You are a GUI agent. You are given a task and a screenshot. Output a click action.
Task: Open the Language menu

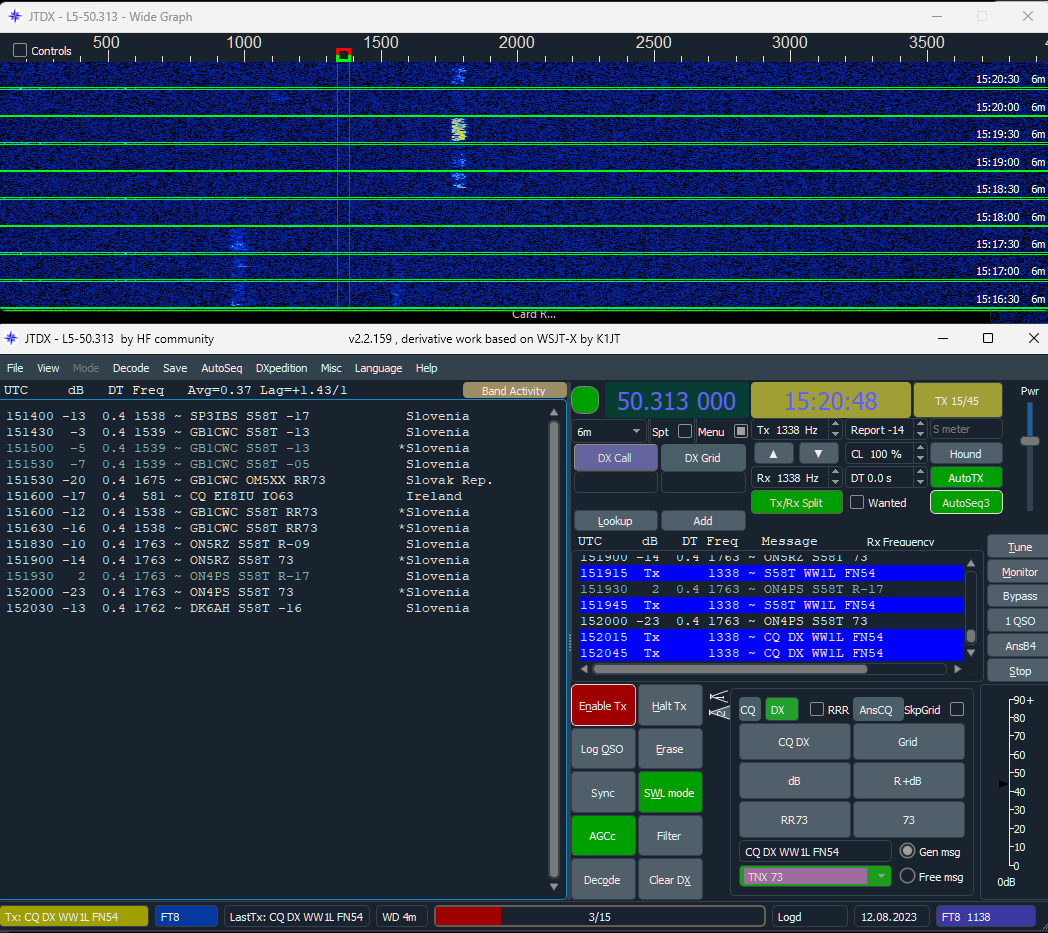point(378,368)
